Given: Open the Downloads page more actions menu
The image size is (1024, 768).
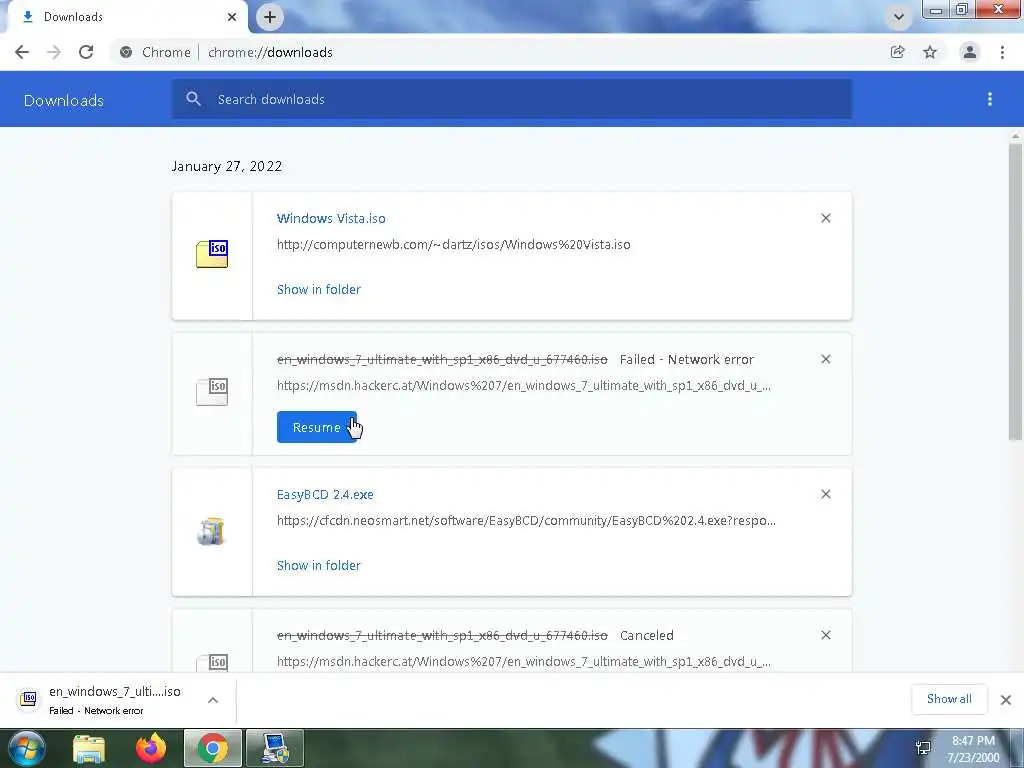Looking at the screenshot, I should (990, 99).
